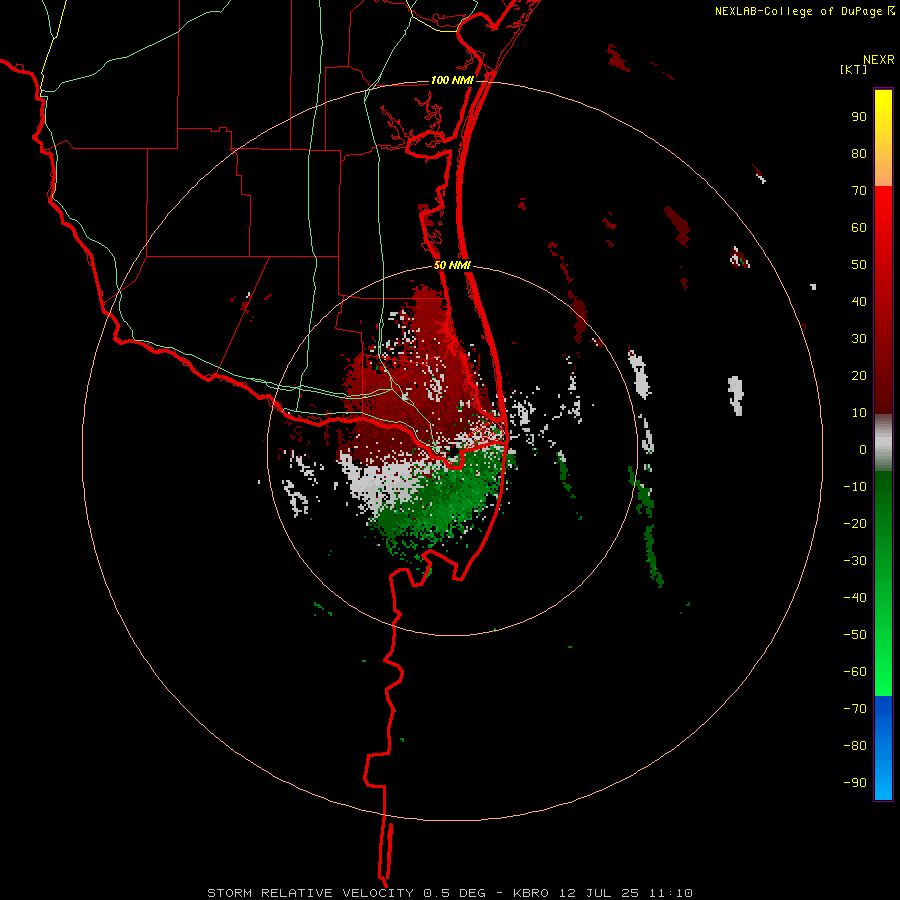900x900 pixels.
Task: Click the NEXR label above color scale
Action: click(x=879, y=60)
